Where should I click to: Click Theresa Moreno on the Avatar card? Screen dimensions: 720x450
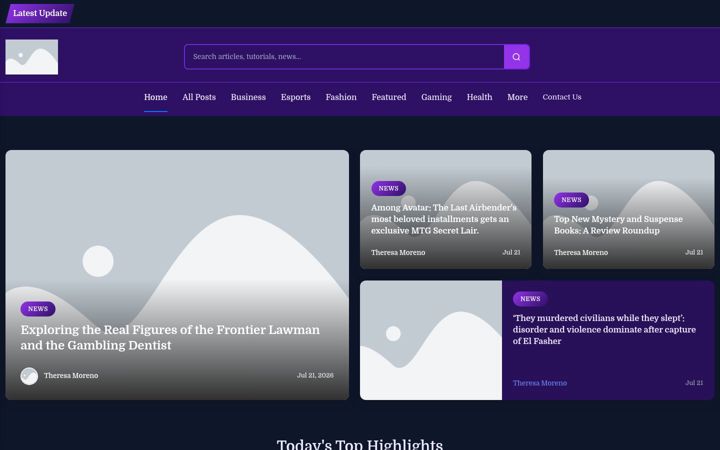click(398, 253)
